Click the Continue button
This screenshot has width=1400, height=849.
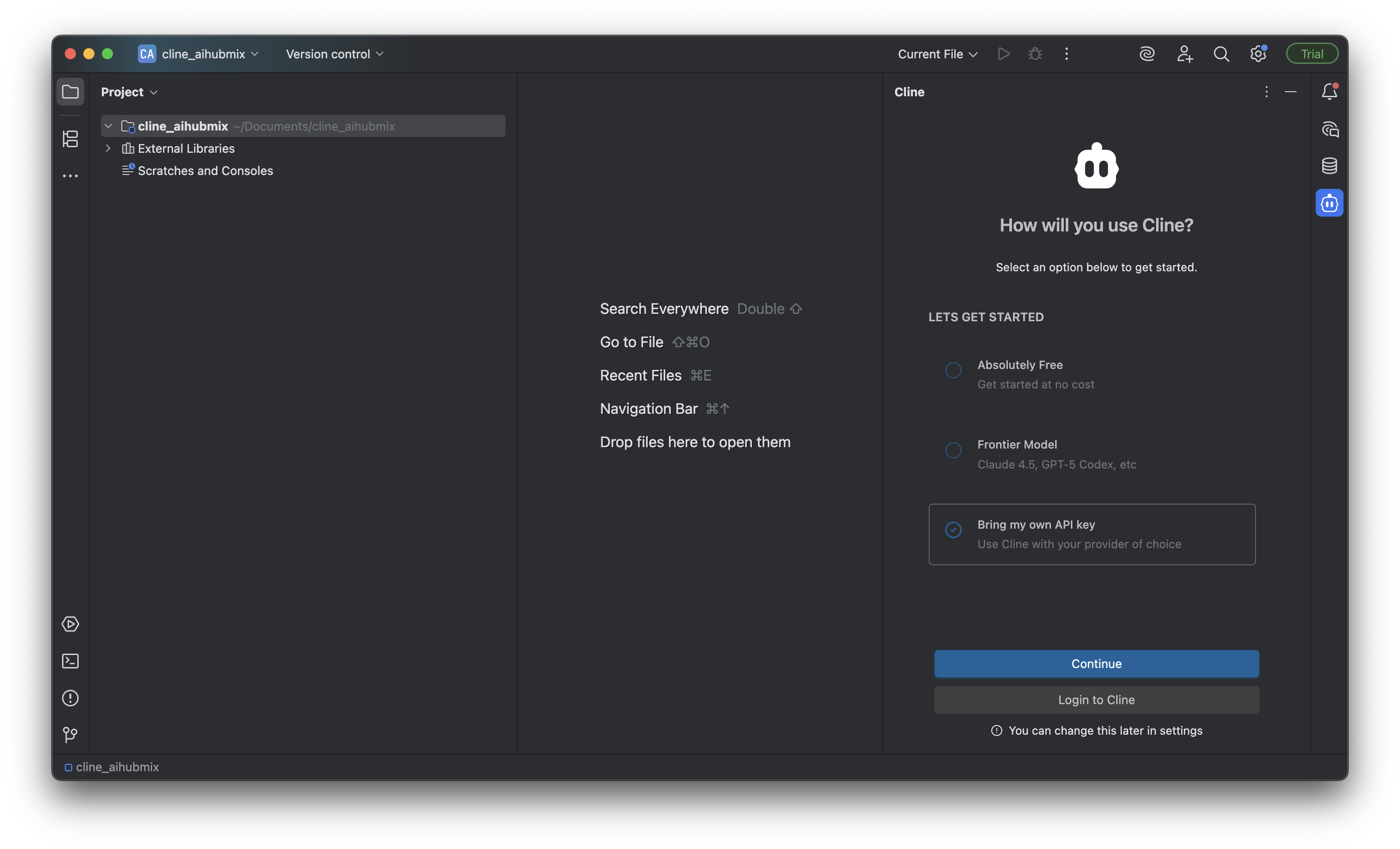click(x=1096, y=663)
